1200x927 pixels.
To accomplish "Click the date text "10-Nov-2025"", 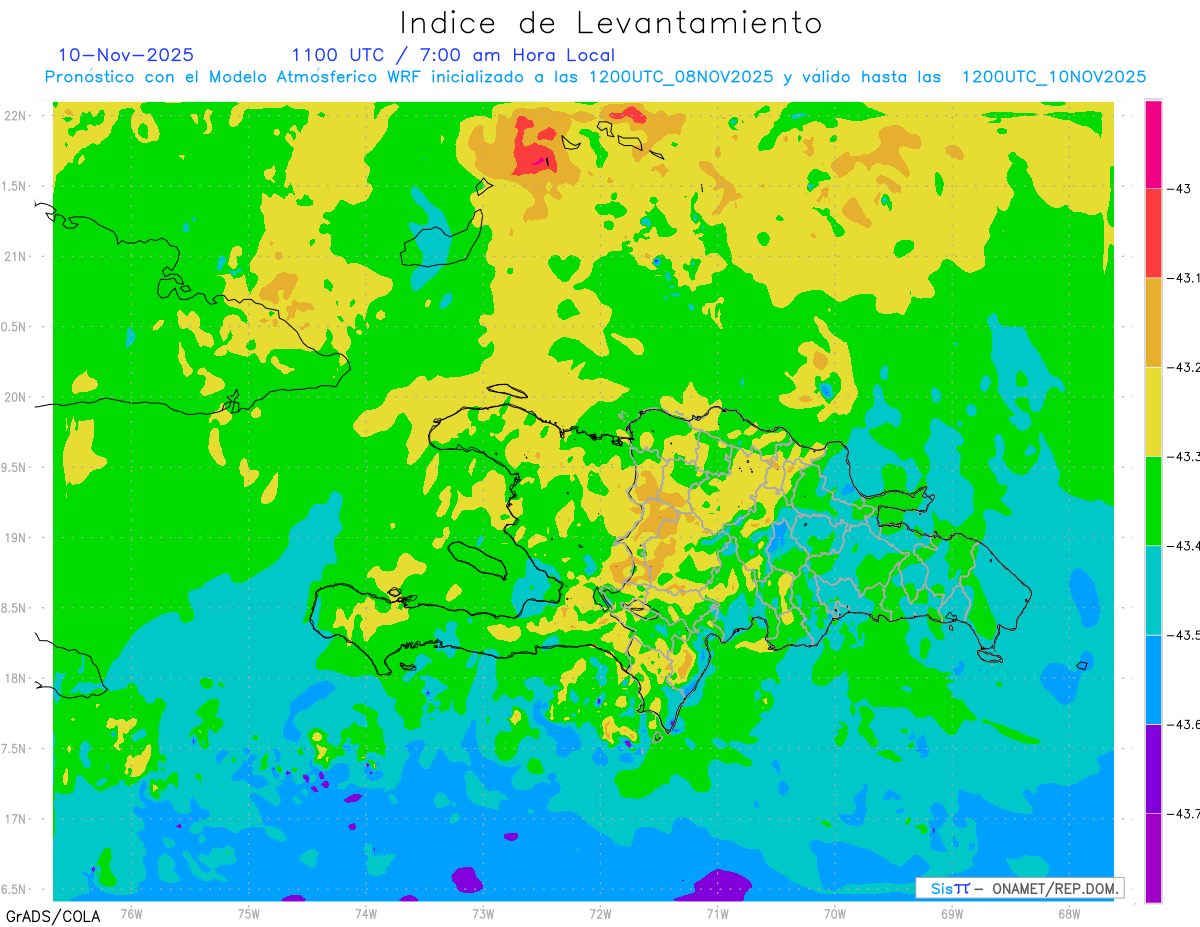I will pos(126,55).
